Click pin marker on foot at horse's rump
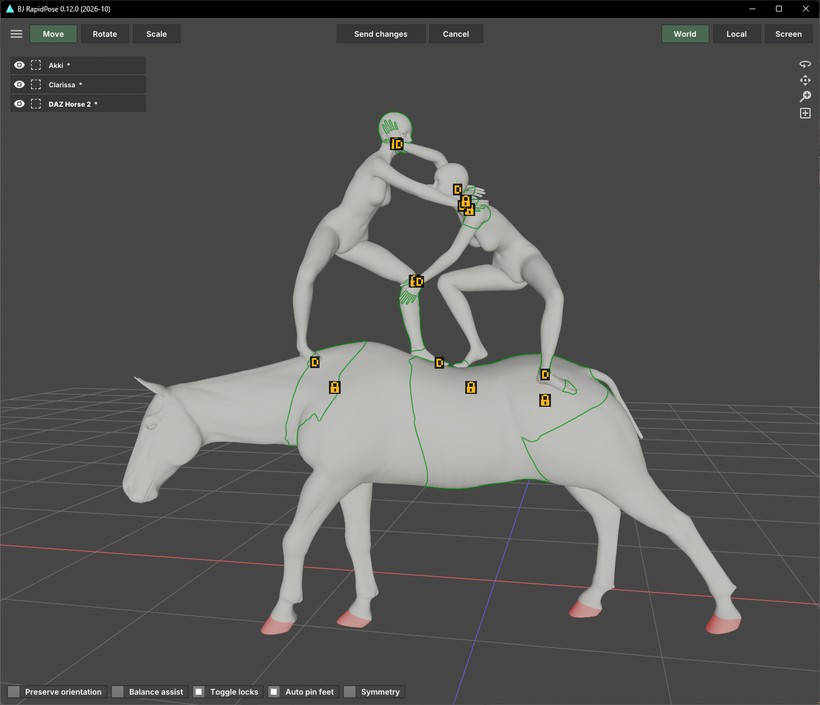 [545, 374]
